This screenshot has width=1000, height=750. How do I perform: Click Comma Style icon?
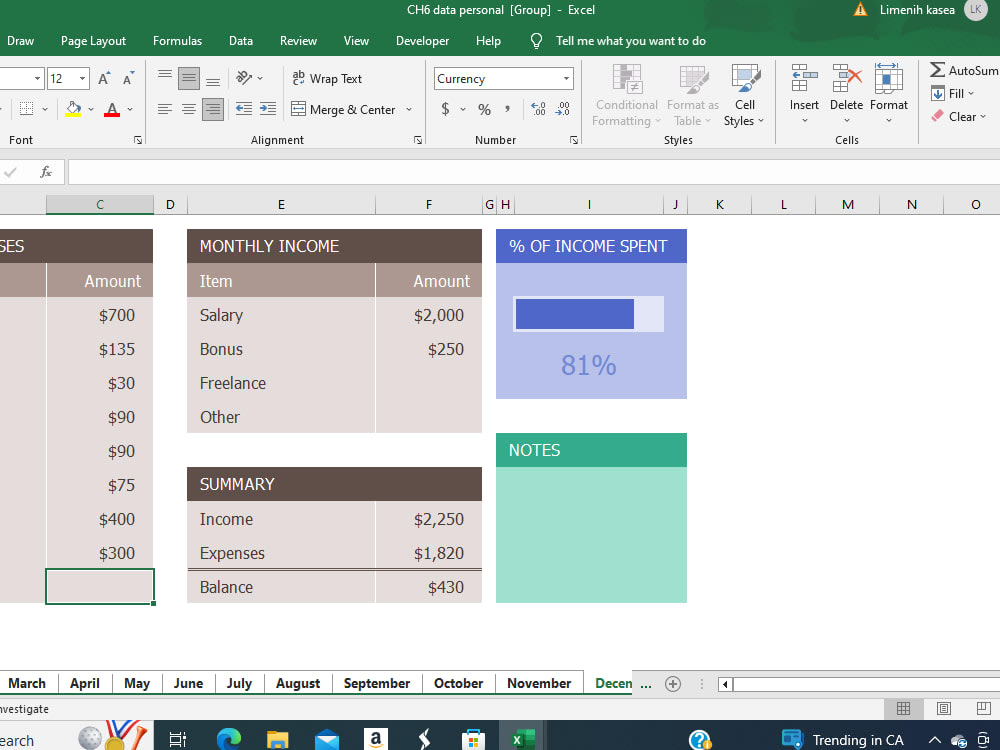point(508,109)
